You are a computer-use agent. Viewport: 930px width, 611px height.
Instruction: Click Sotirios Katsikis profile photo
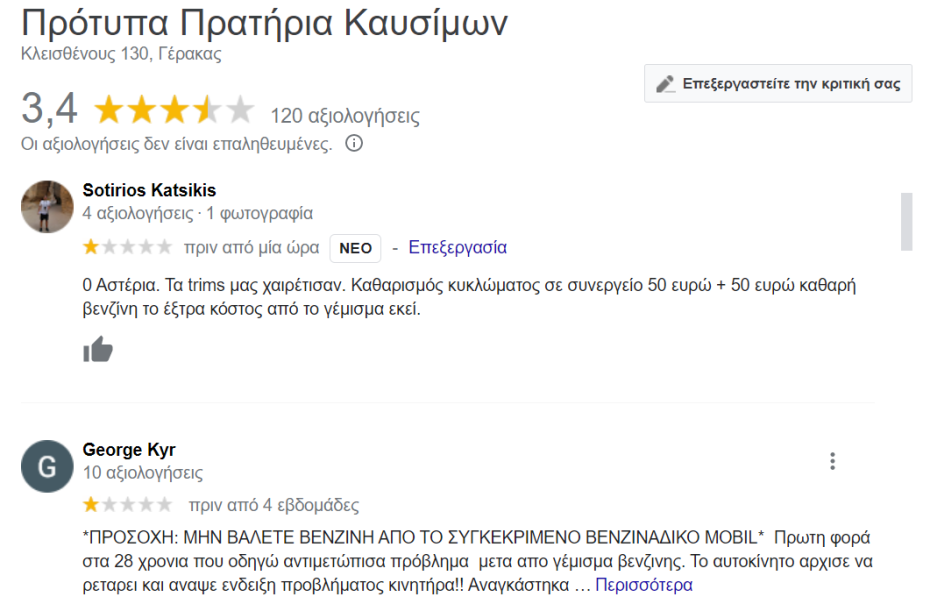click(x=47, y=207)
